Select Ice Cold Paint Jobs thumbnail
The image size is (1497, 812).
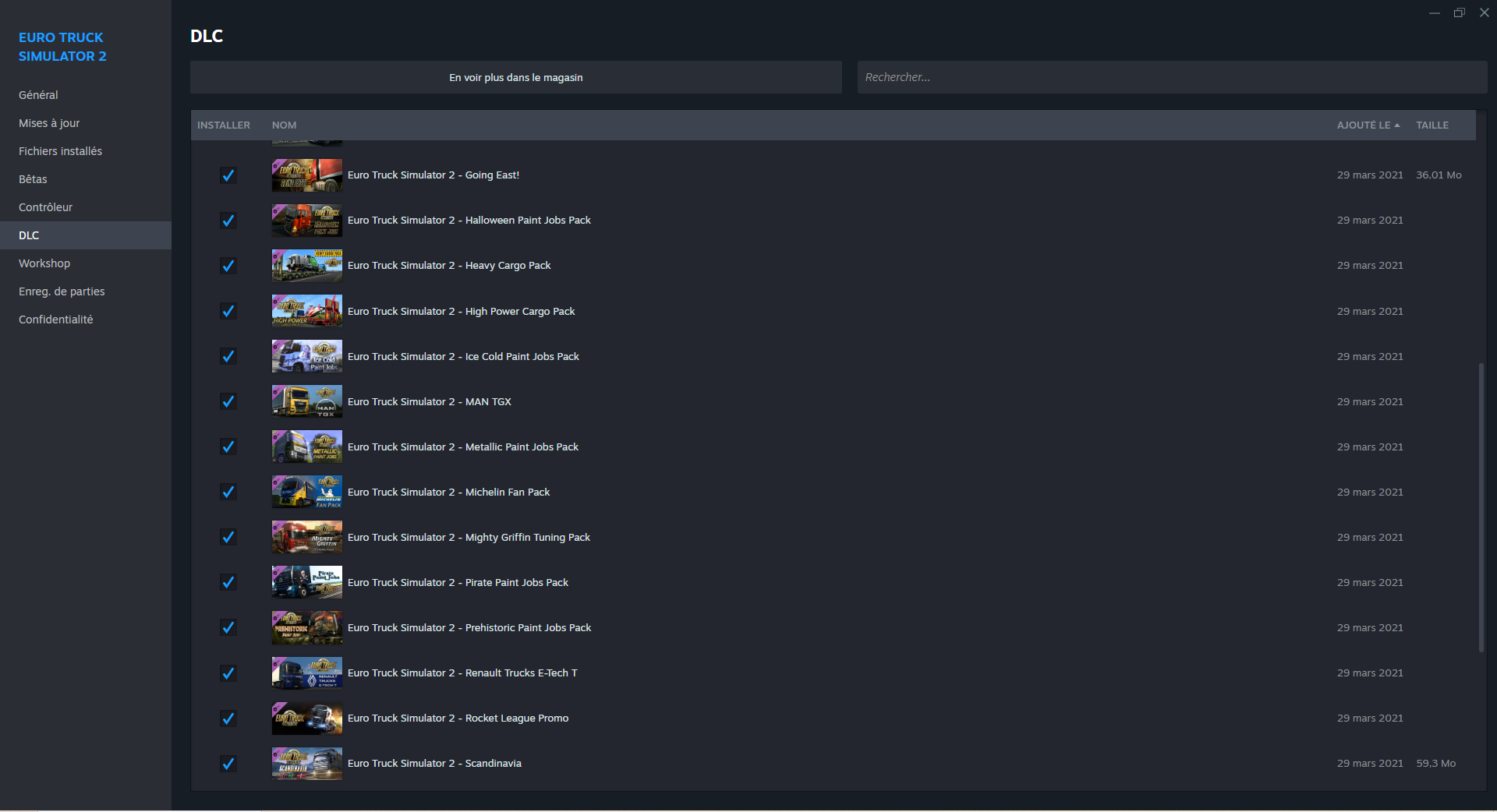tap(307, 356)
